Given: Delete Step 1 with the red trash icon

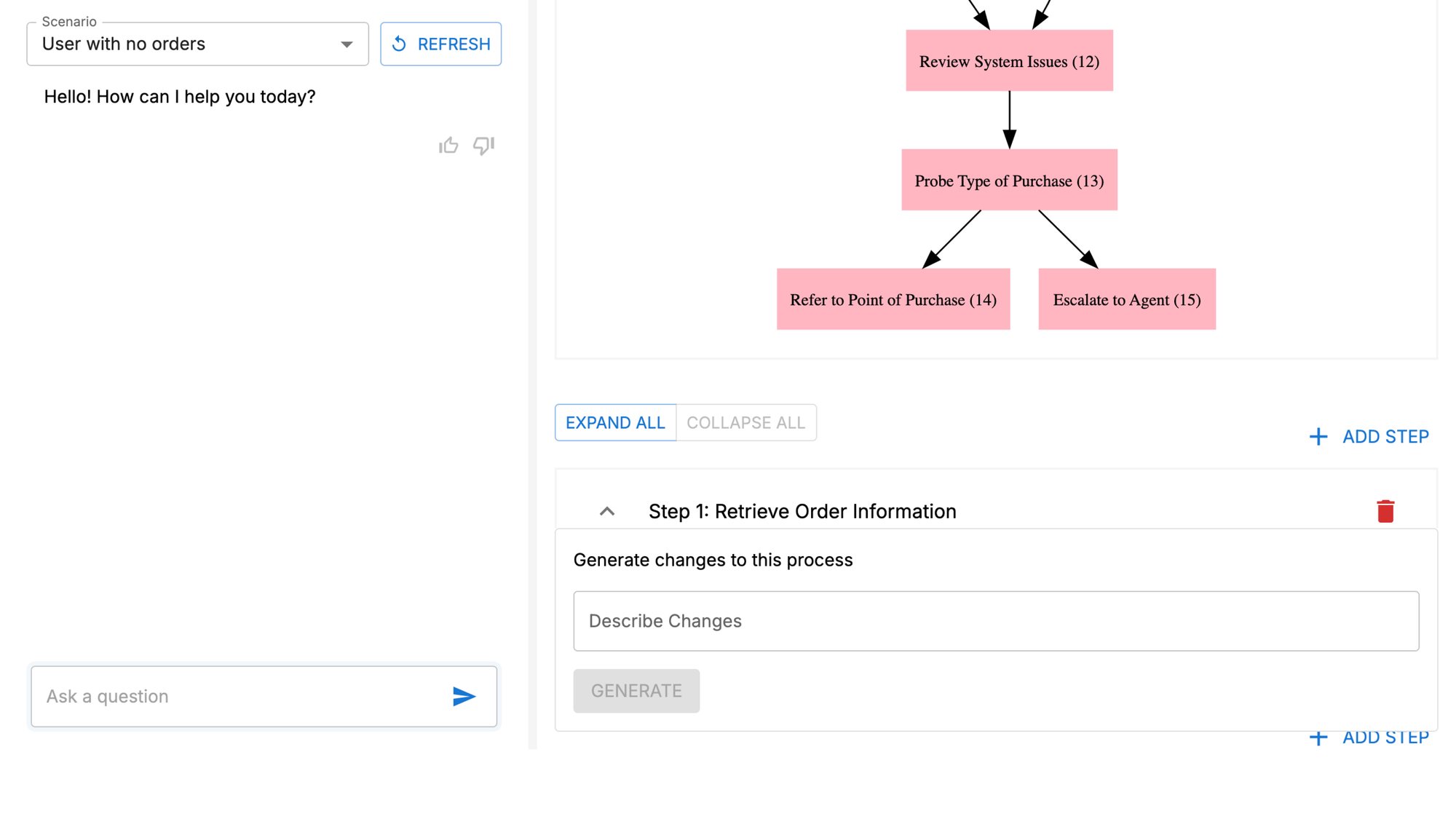Looking at the screenshot, I should 1385,511.
